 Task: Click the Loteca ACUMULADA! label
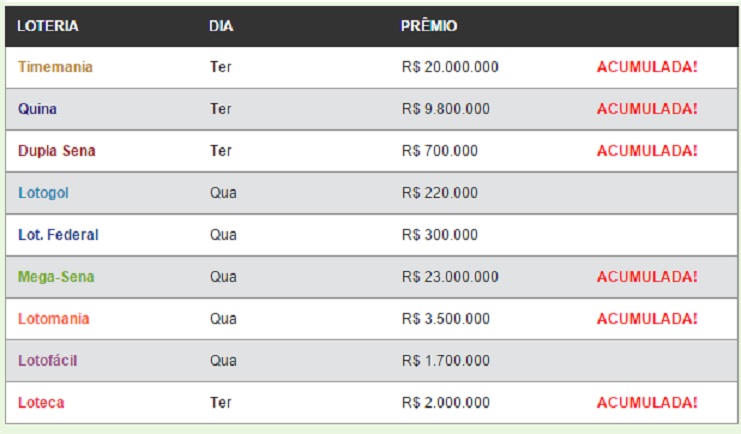[x=647, y=403]
